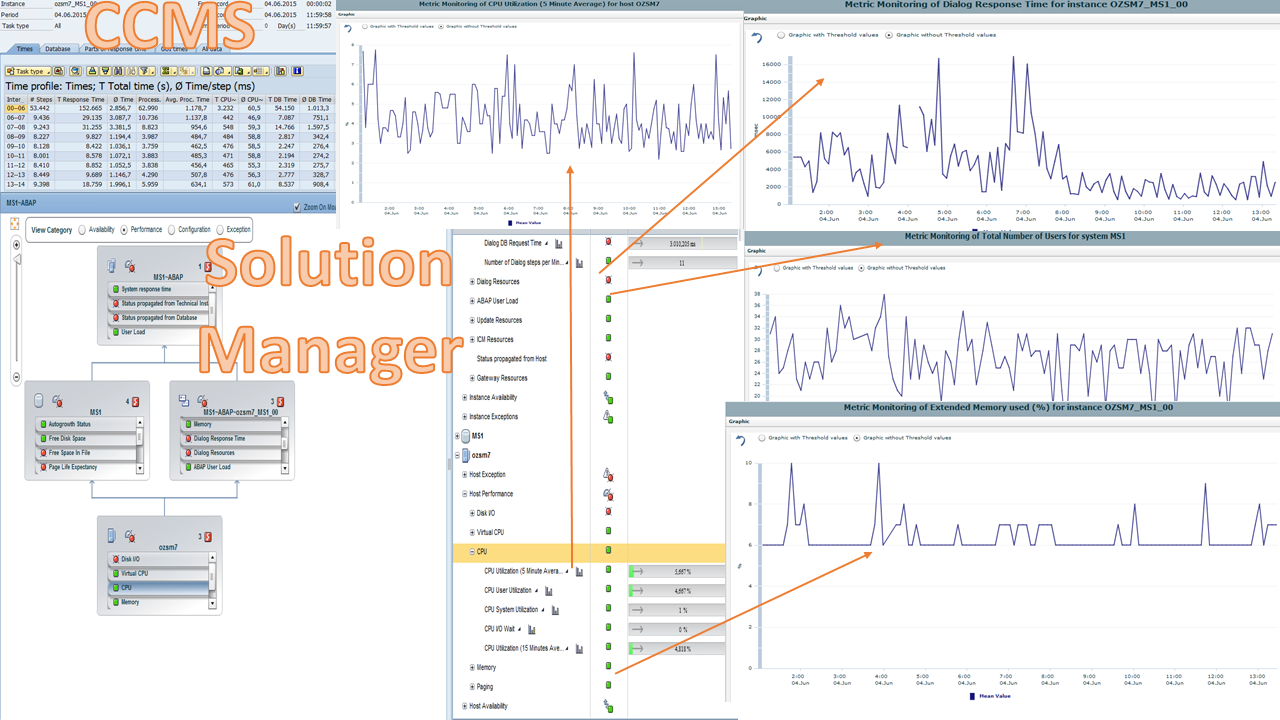Click the CPU Utilization 5 Minute value bar

point(676,571)
